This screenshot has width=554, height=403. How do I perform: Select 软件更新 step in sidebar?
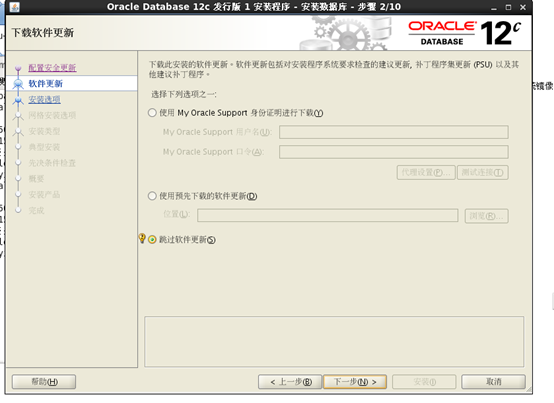click(46, 83)
